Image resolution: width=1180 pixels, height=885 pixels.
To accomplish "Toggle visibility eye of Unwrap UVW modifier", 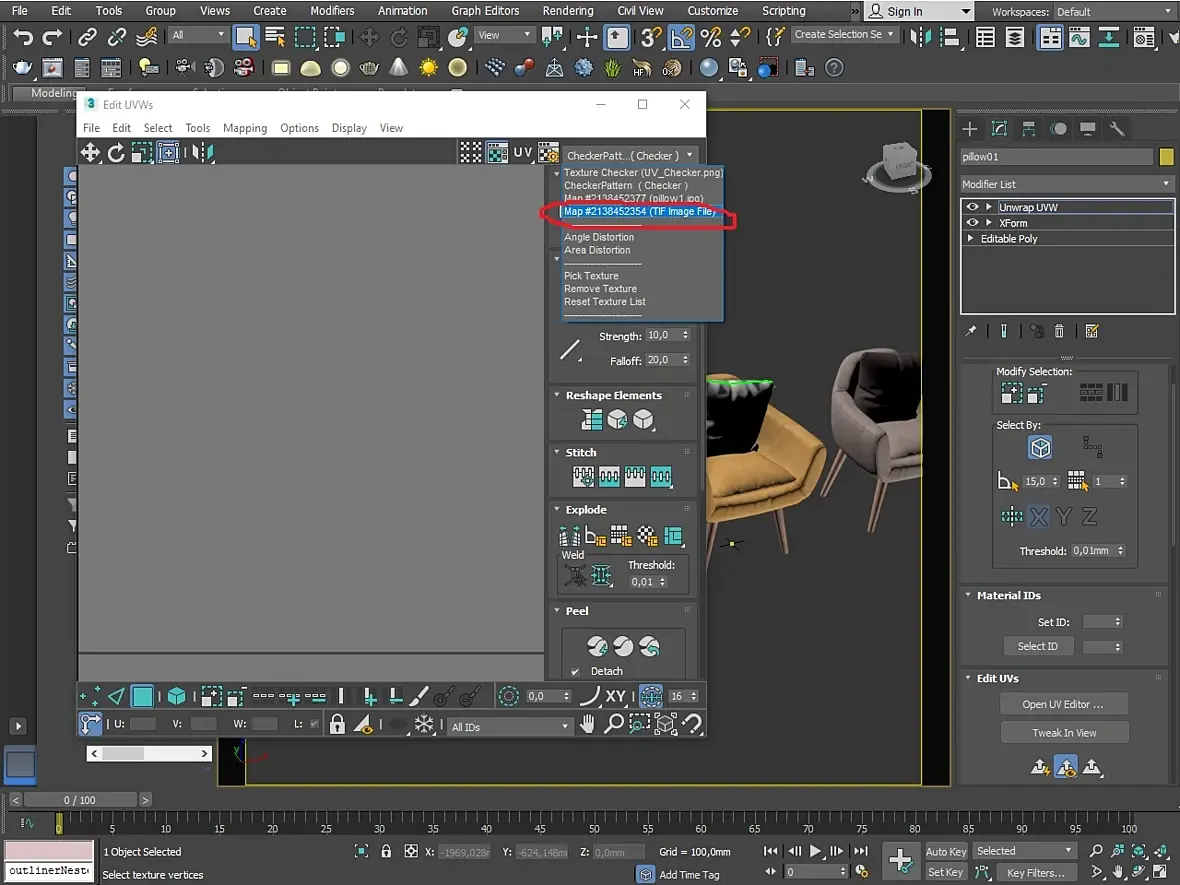I will coord(971,207).
